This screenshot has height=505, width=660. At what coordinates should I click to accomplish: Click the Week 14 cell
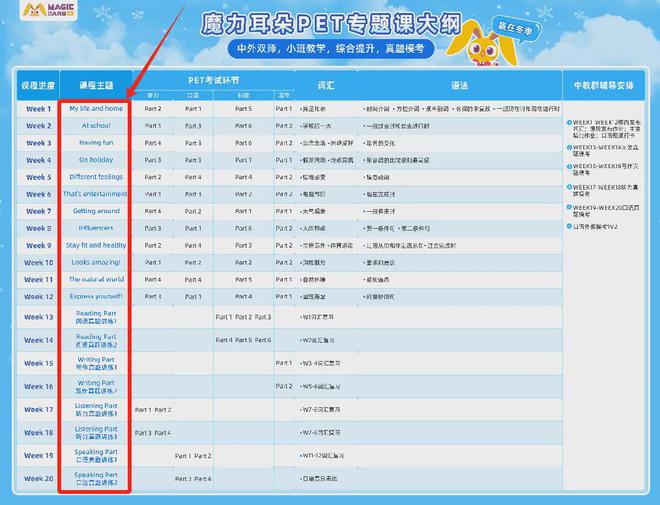pos(38,340)
